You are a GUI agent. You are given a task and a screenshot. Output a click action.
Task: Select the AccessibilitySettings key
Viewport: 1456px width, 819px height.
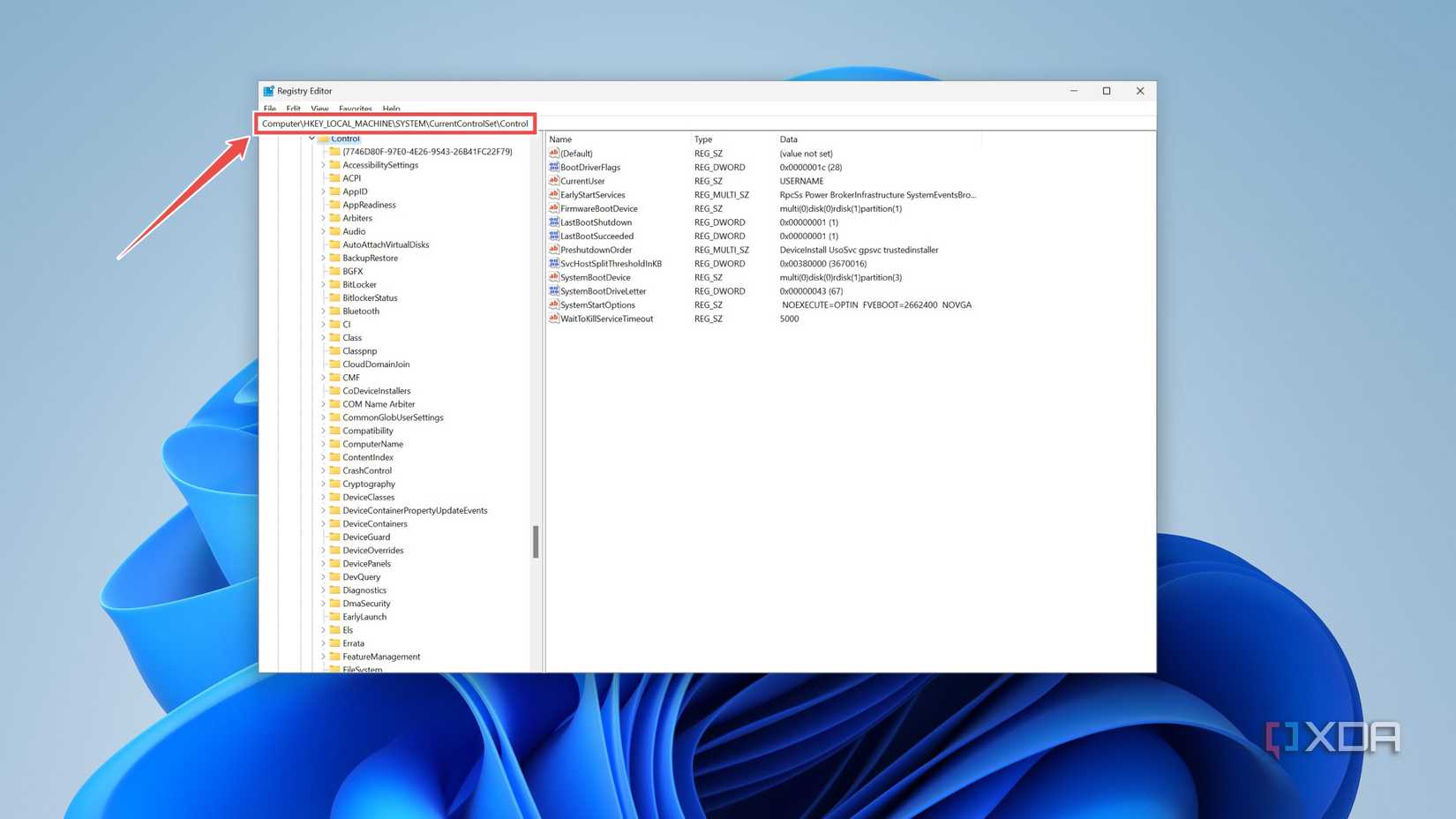(x=380, y=165)
